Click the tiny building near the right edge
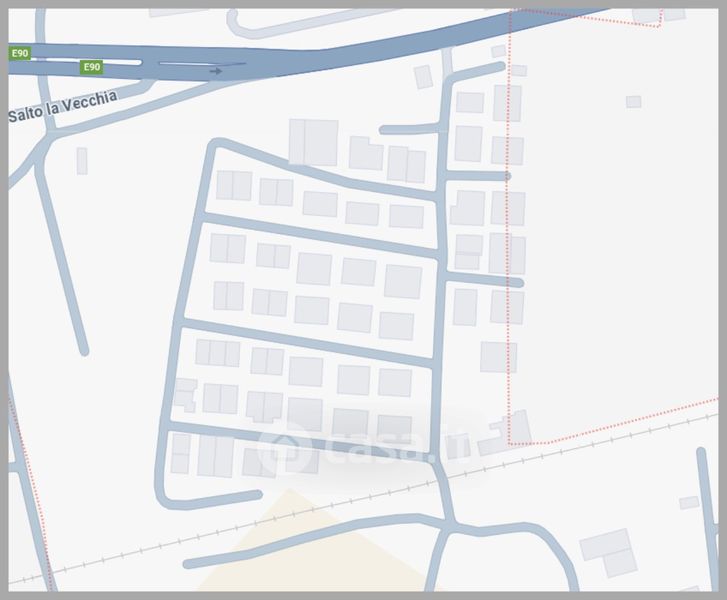This screenshot has width=727, height=600. 689,502
